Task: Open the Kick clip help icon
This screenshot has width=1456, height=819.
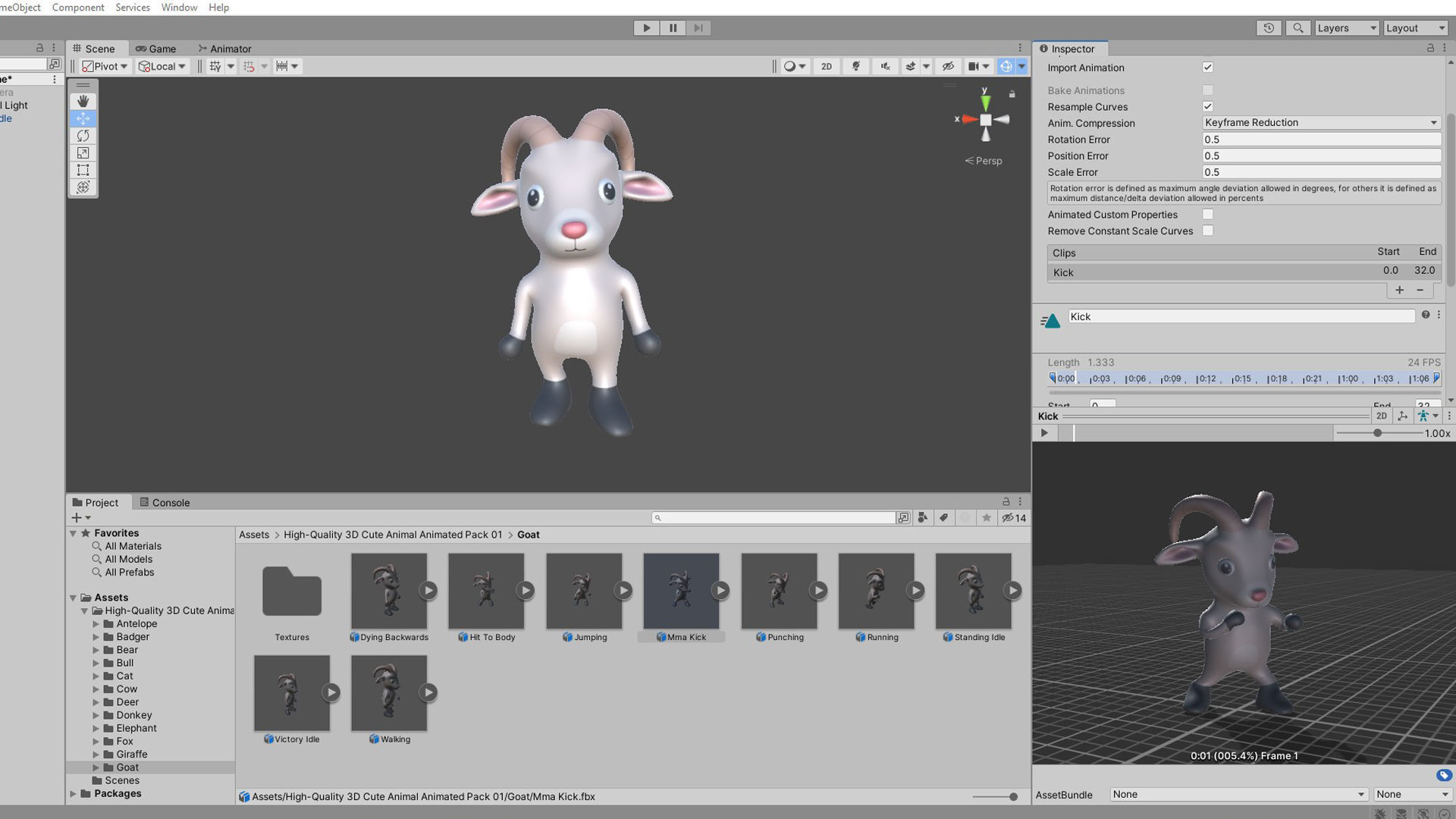Action: click(1426, 315)
